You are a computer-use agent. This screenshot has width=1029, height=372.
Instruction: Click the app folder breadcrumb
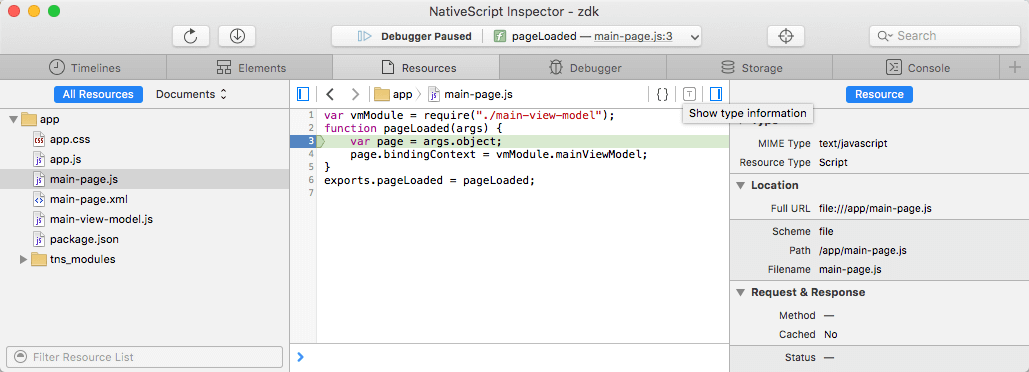(x=393, y=94)
